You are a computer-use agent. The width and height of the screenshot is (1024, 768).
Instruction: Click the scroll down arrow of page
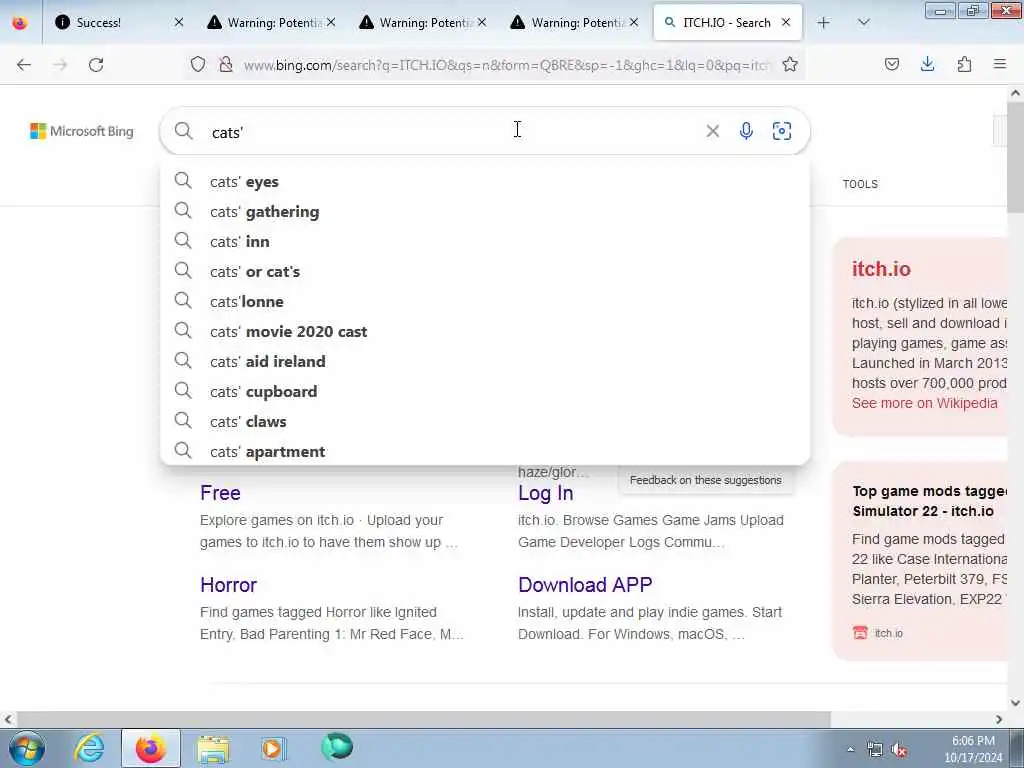(1015, 703)
